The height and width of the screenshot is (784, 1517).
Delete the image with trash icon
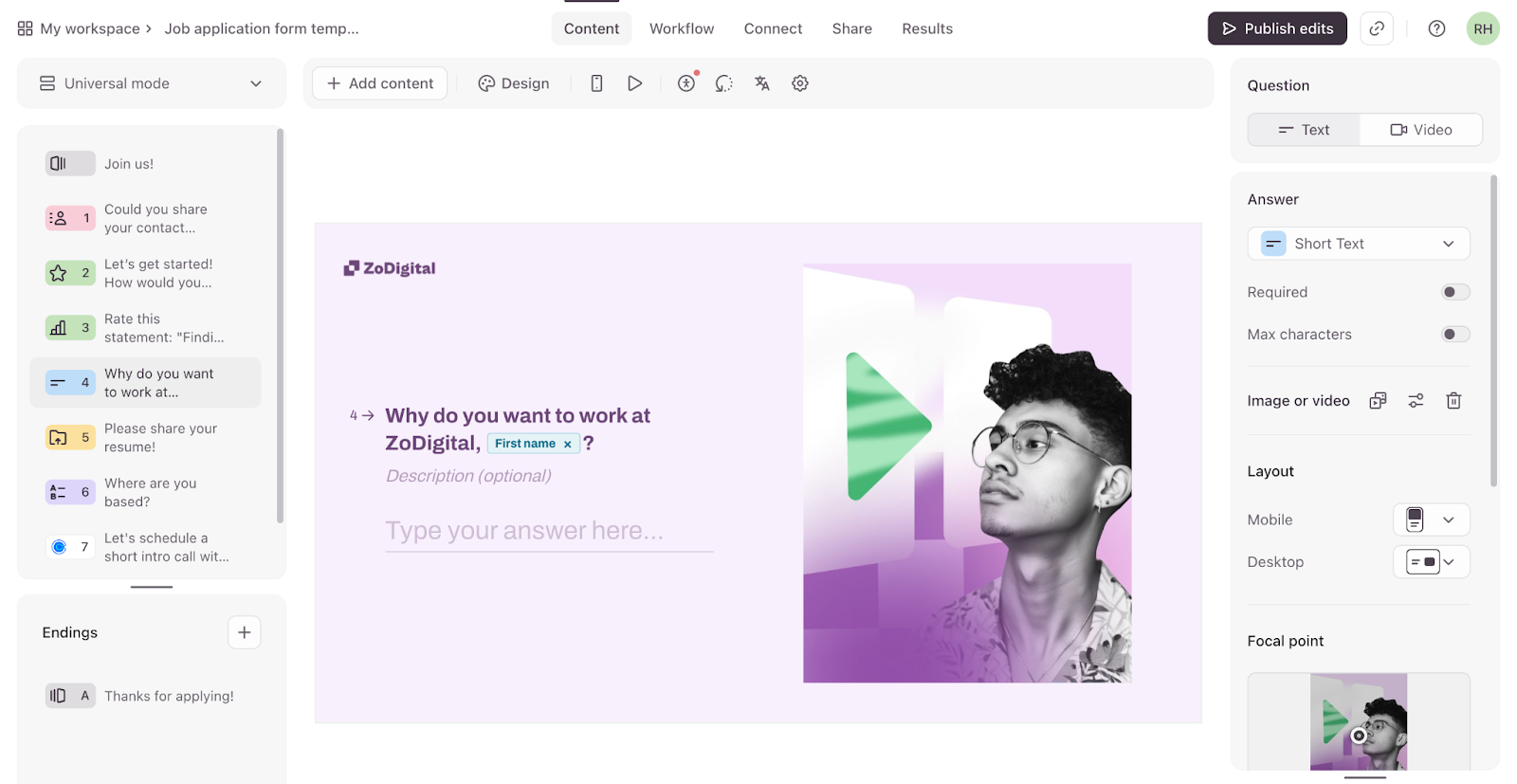pyautogui.click(x=1453, y=401)
